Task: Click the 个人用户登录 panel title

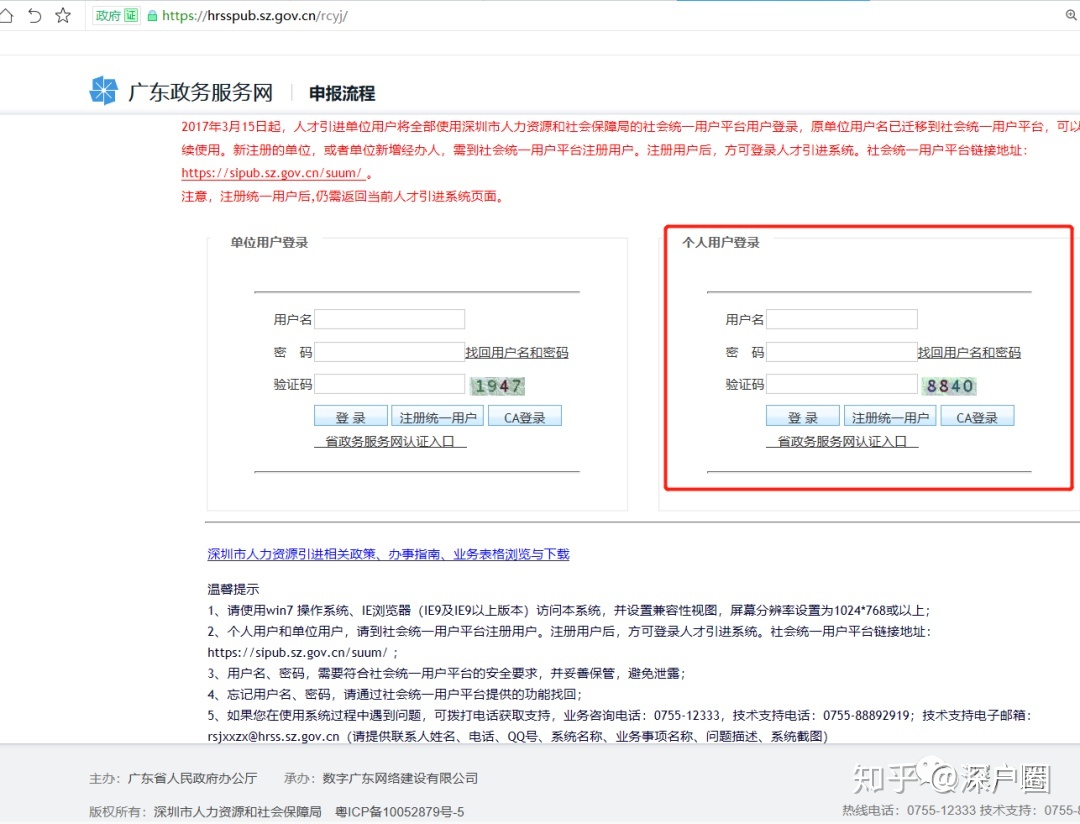Action: (721, 243)
